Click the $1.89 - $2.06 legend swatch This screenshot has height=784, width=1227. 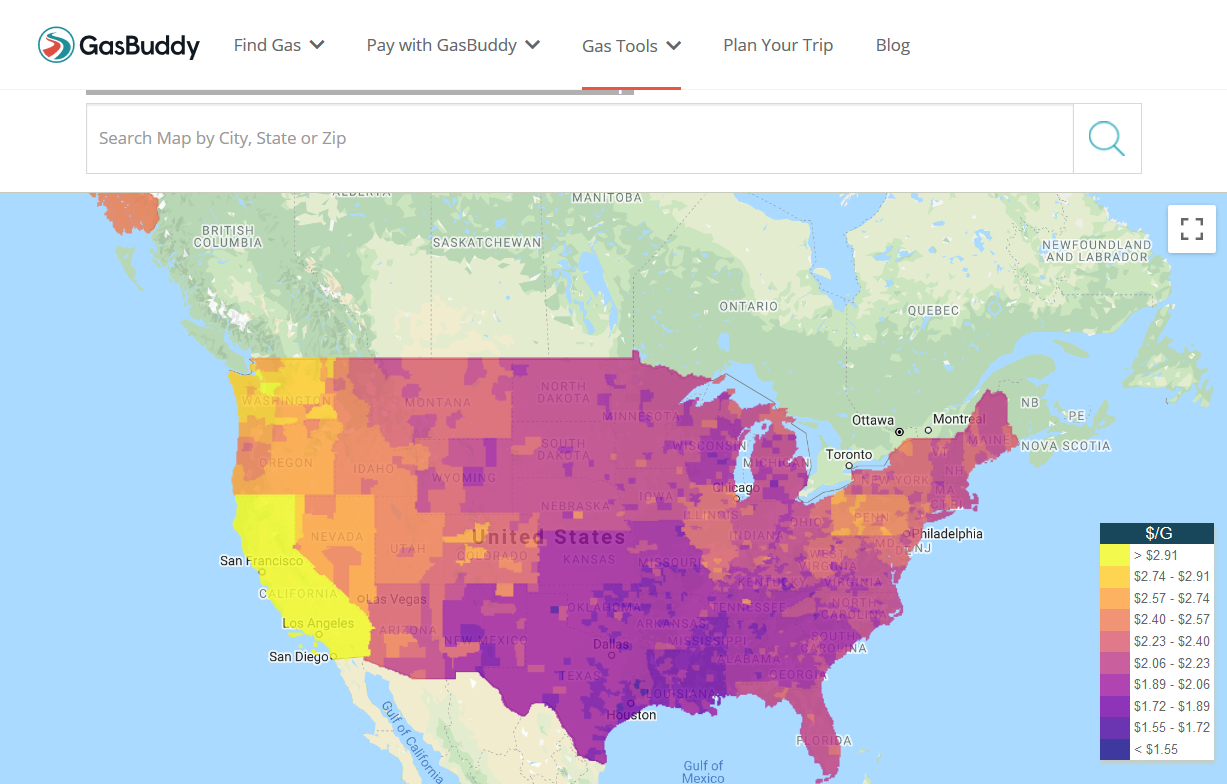click(1115, 684)
